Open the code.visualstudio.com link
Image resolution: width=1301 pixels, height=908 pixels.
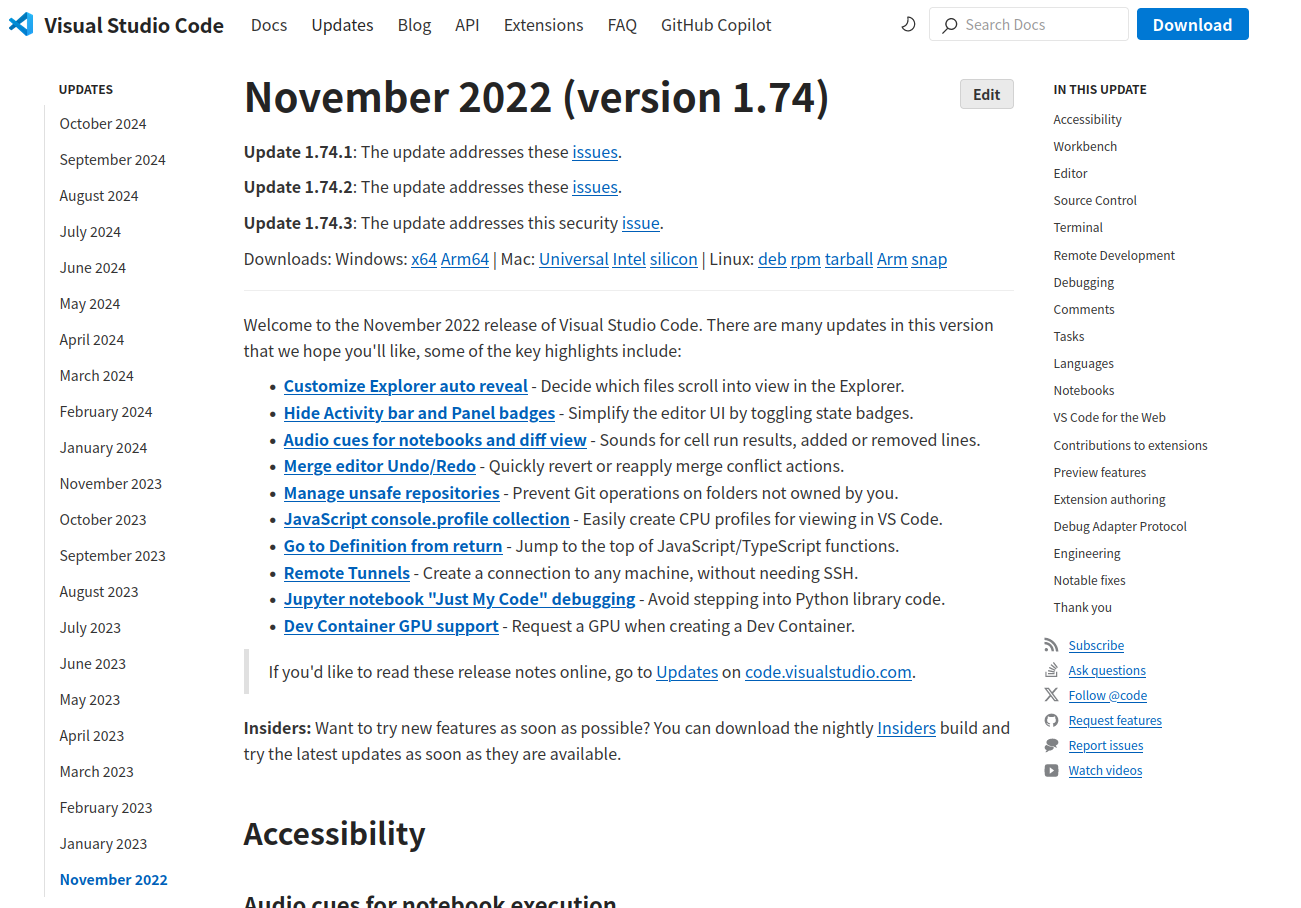pos(828,672)
